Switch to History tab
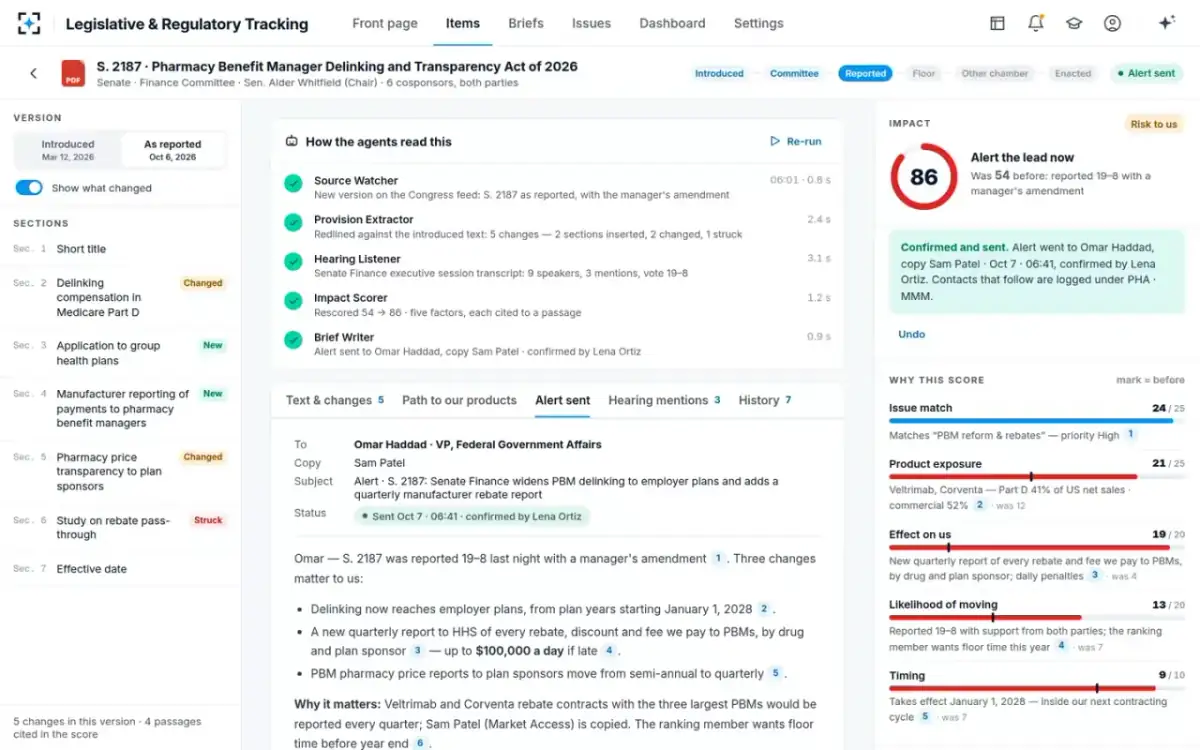The image size is (1200, 750). click(x=765, y=400)
